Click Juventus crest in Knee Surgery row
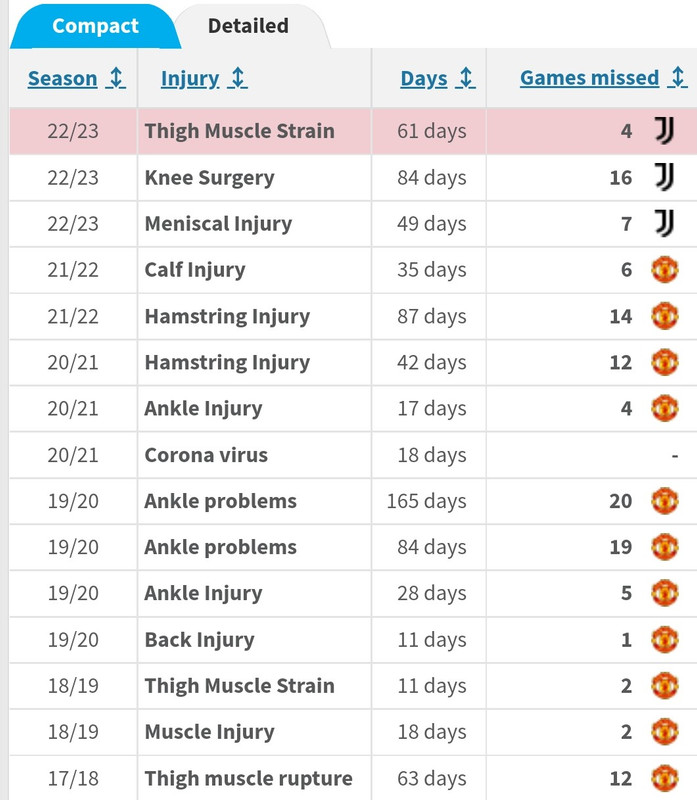The height and width of the screenshot is (800, 697). click(664, 177)
